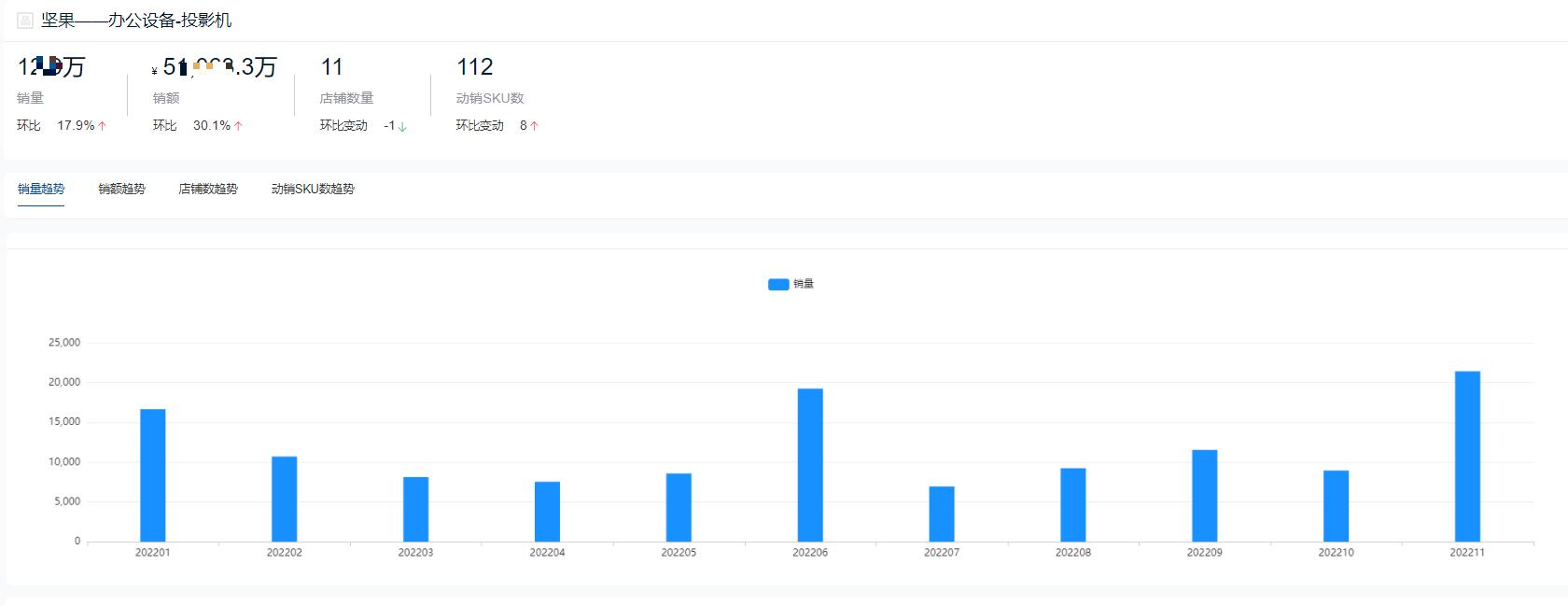Click the tall 202206 sales bar
Image resolution: width=1568 pixels, height=606 pixels.
pyautogui.click(x=810, y=465)
